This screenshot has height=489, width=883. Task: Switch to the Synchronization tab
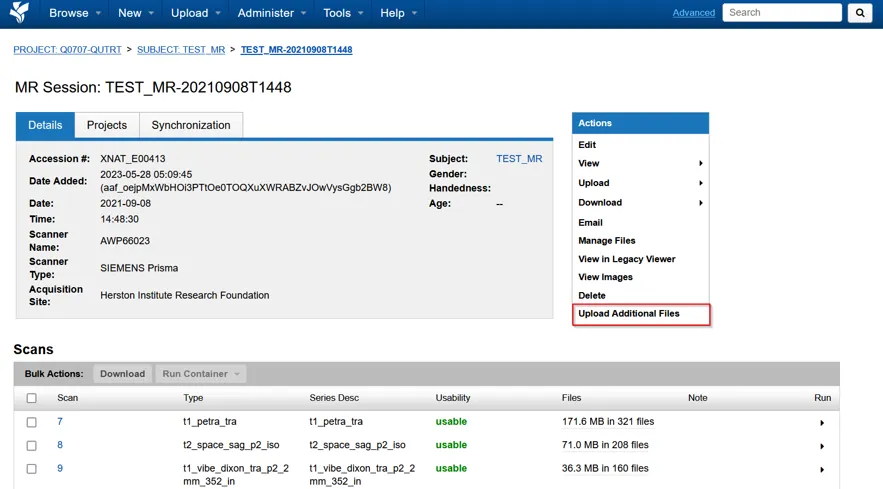coord(191,125)
